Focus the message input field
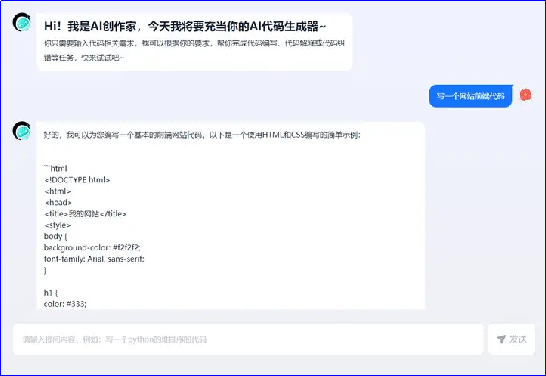 click(248, 339)
